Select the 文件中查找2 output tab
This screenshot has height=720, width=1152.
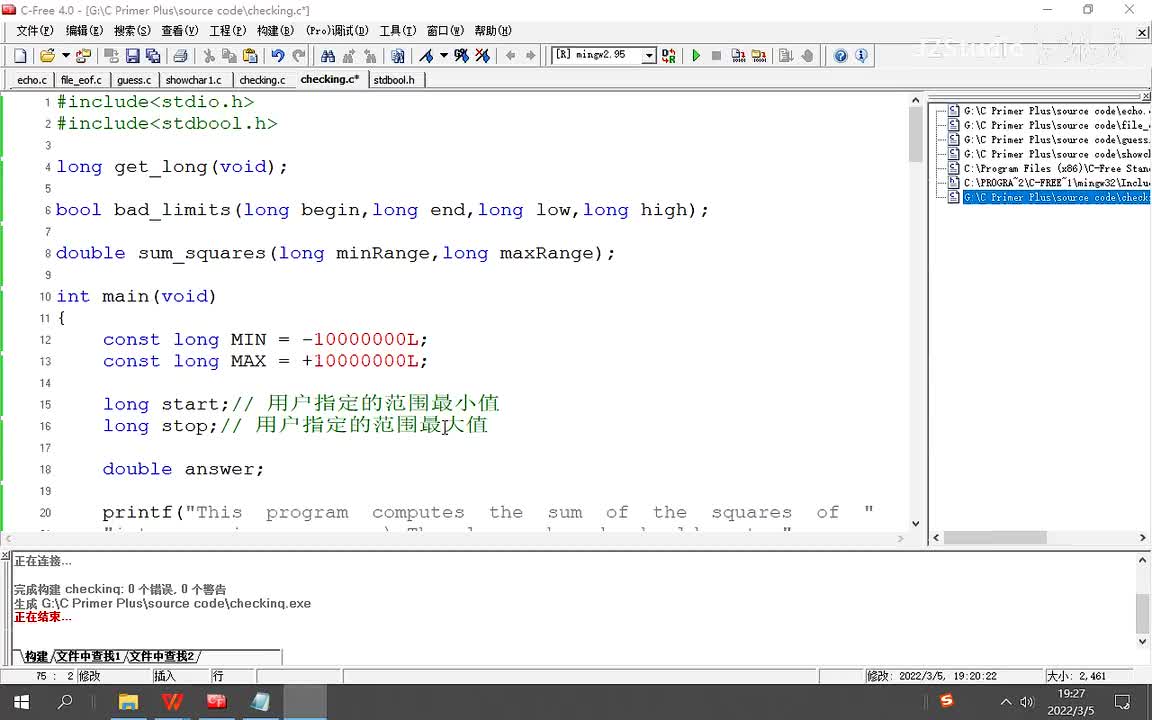click(x=162, y=656)
